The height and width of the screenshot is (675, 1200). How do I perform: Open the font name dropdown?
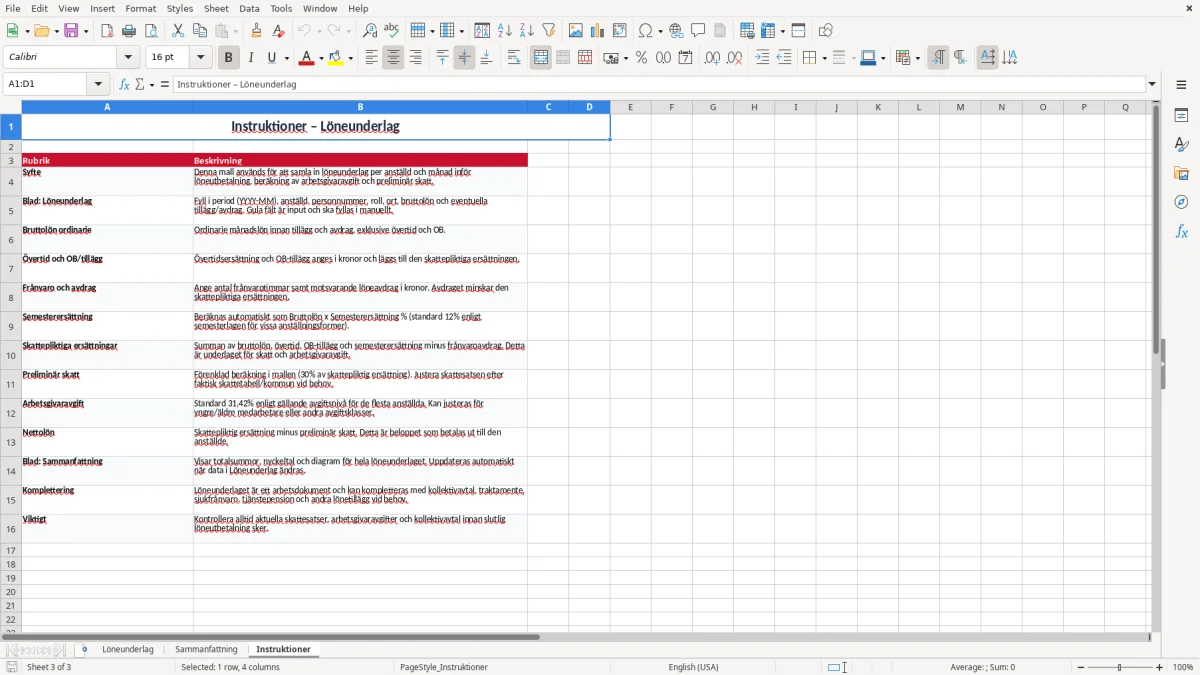(x=129, y=58)
